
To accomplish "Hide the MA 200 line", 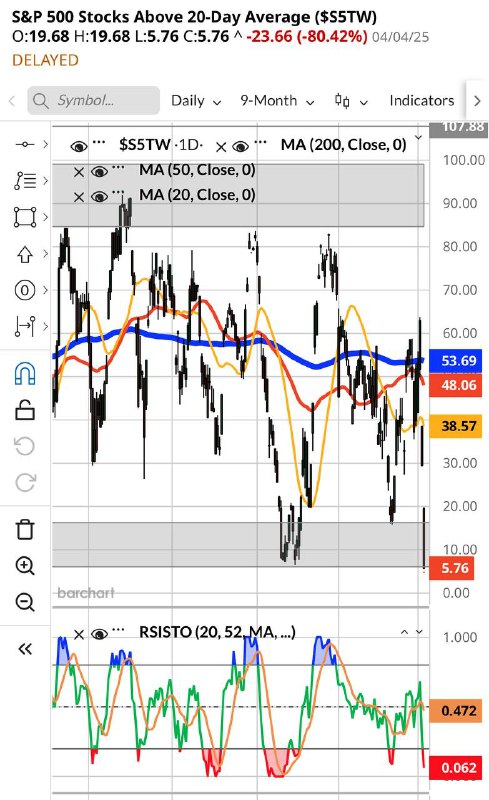I will point(240,147).
